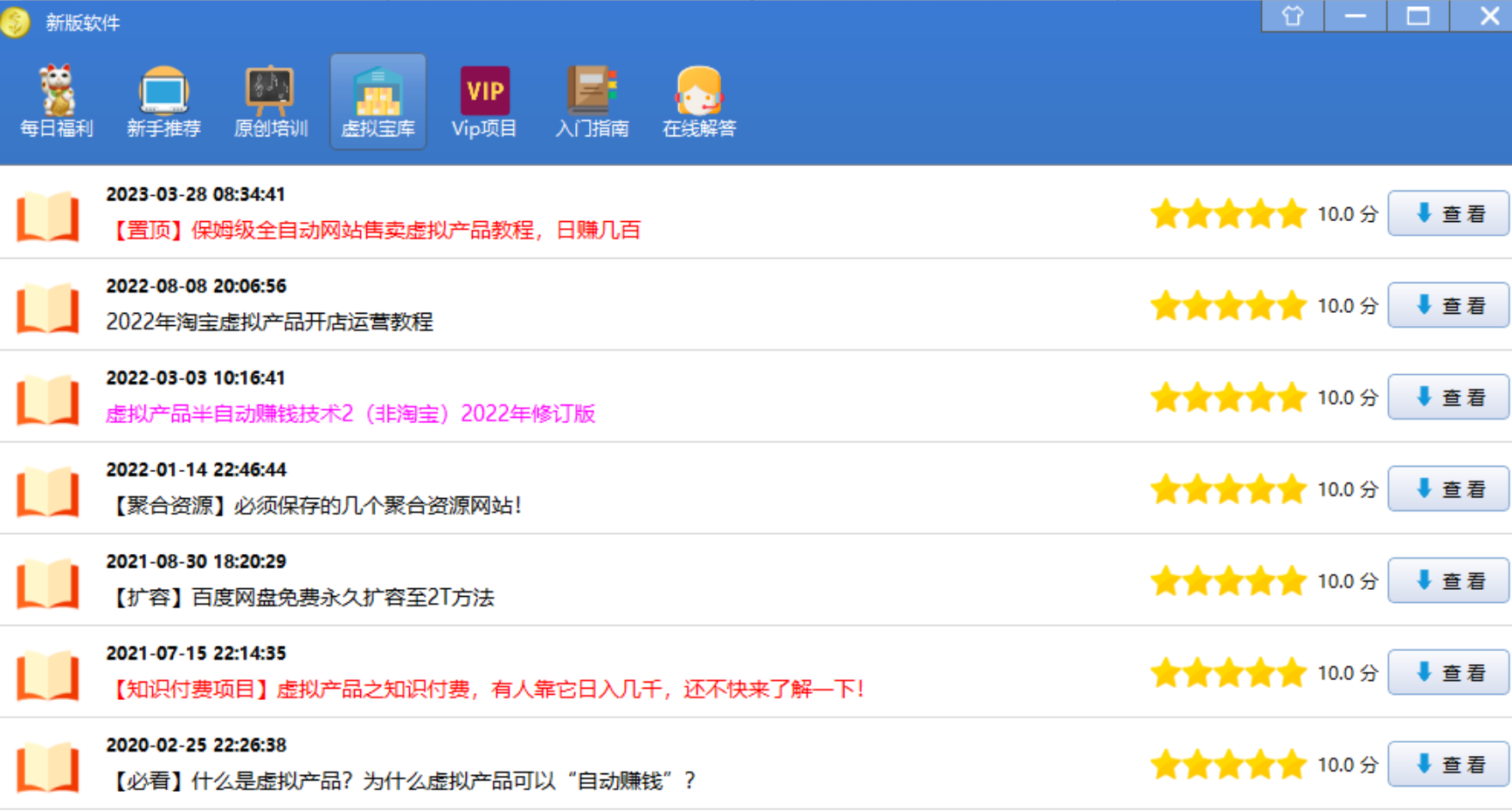Click 查看 for the 聚合资源 entry
This screenshot has height=811, width=1512.
pos(1448,489)
